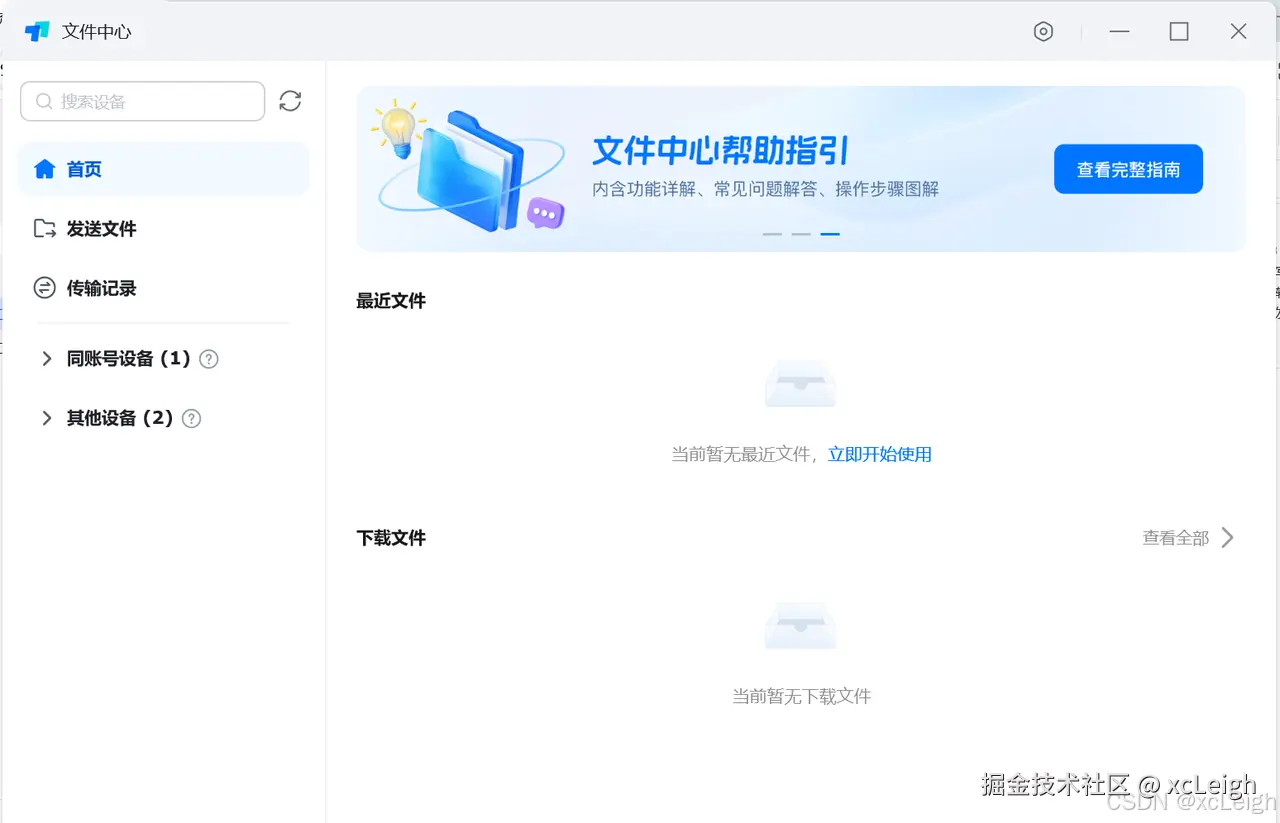1280x823 pixels.
Task: Open the 立即开始使用 link
Action: (880, 453)
